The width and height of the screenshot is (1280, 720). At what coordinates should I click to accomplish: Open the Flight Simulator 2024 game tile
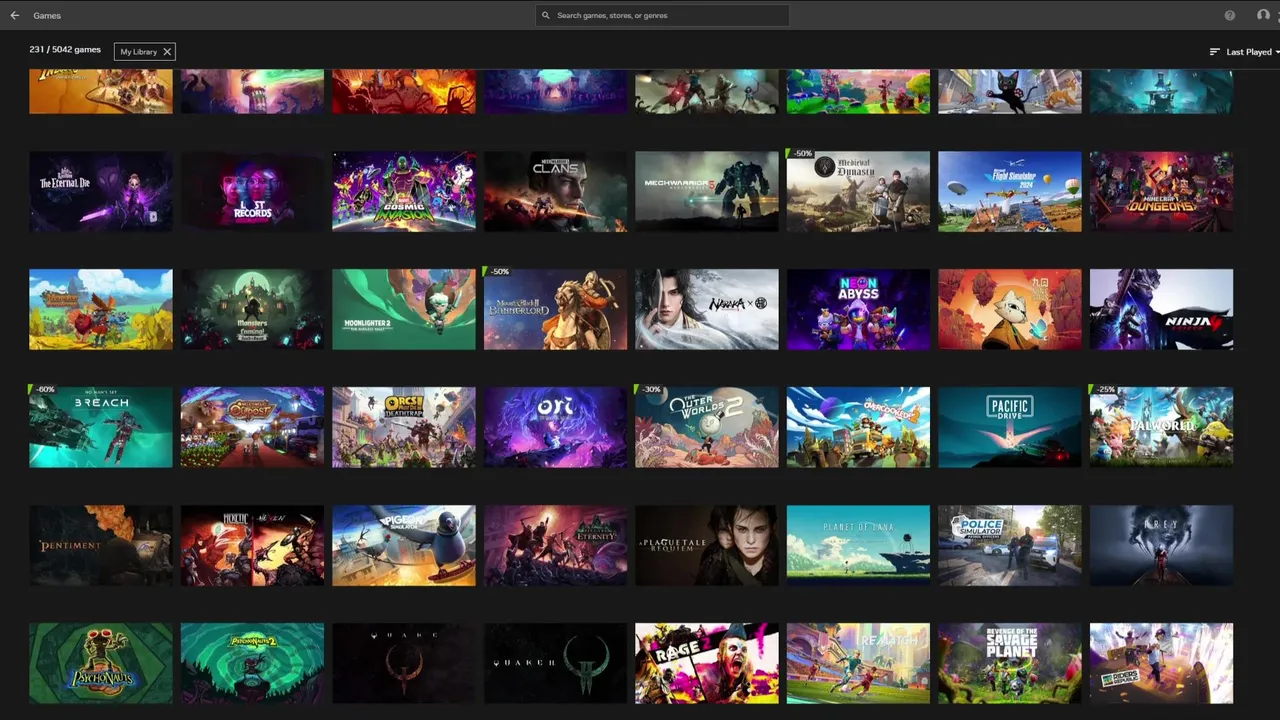coord(1010,191)
